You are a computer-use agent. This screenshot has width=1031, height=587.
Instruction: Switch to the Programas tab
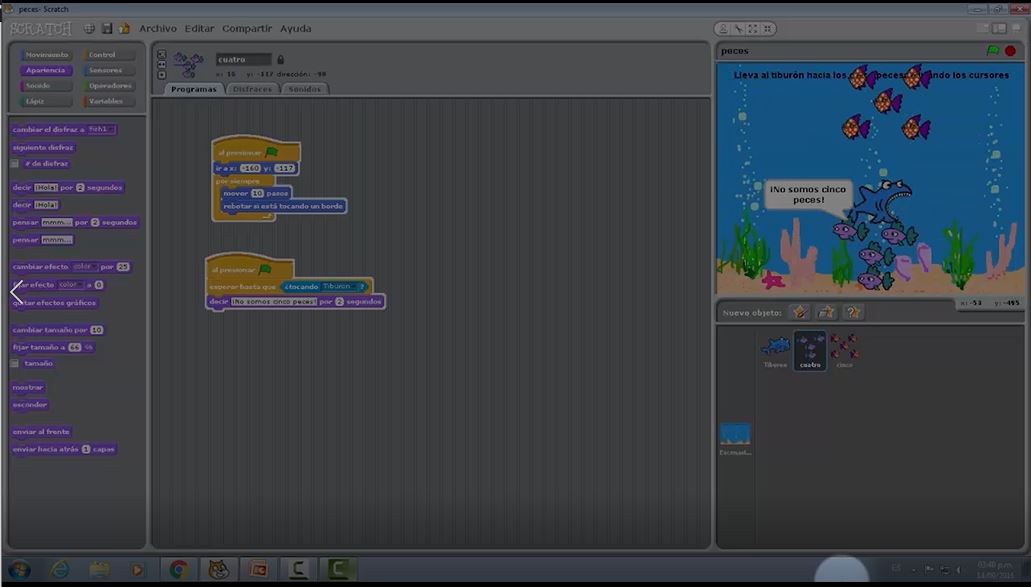click(193, 89)
